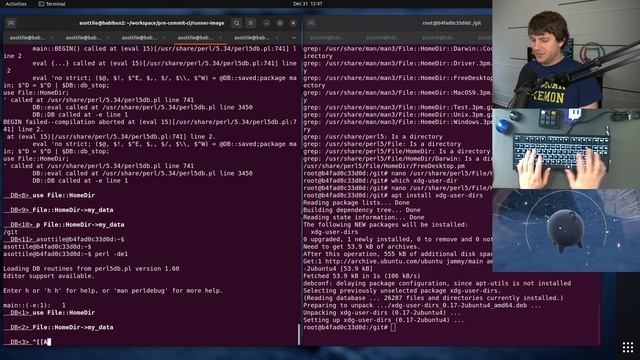Click the /usr/share/perl5/File/HomeDir/FreeDesktop.pm path line
Viewport: 640px width, 360px height.
point(384,166)
